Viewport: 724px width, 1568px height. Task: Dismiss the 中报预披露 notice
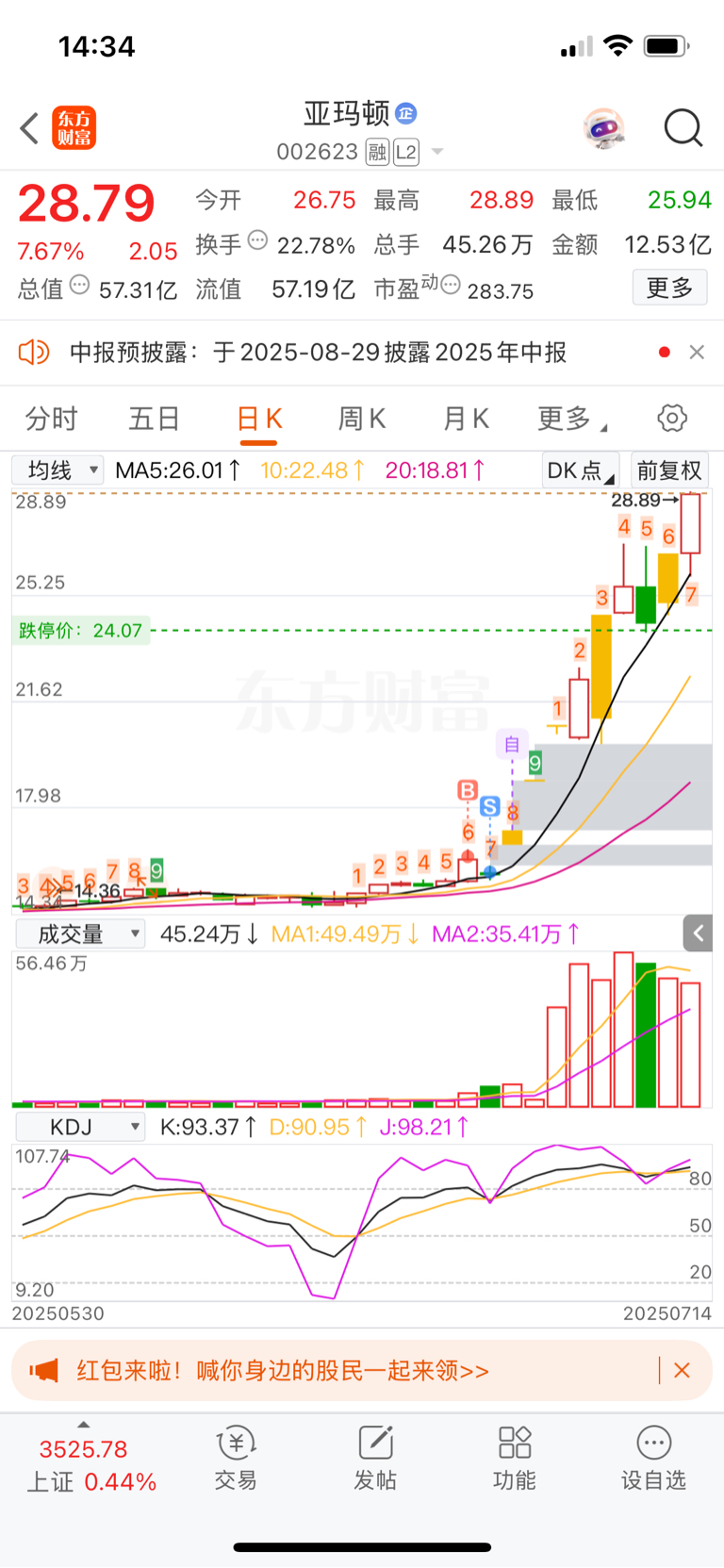tap(697, 353)
